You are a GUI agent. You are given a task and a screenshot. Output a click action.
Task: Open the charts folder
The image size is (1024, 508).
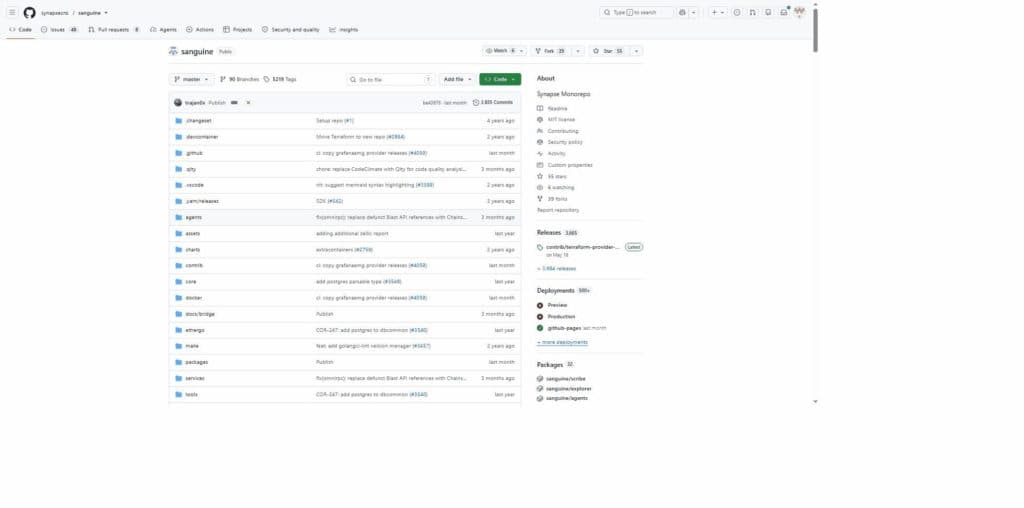[193, 249]
